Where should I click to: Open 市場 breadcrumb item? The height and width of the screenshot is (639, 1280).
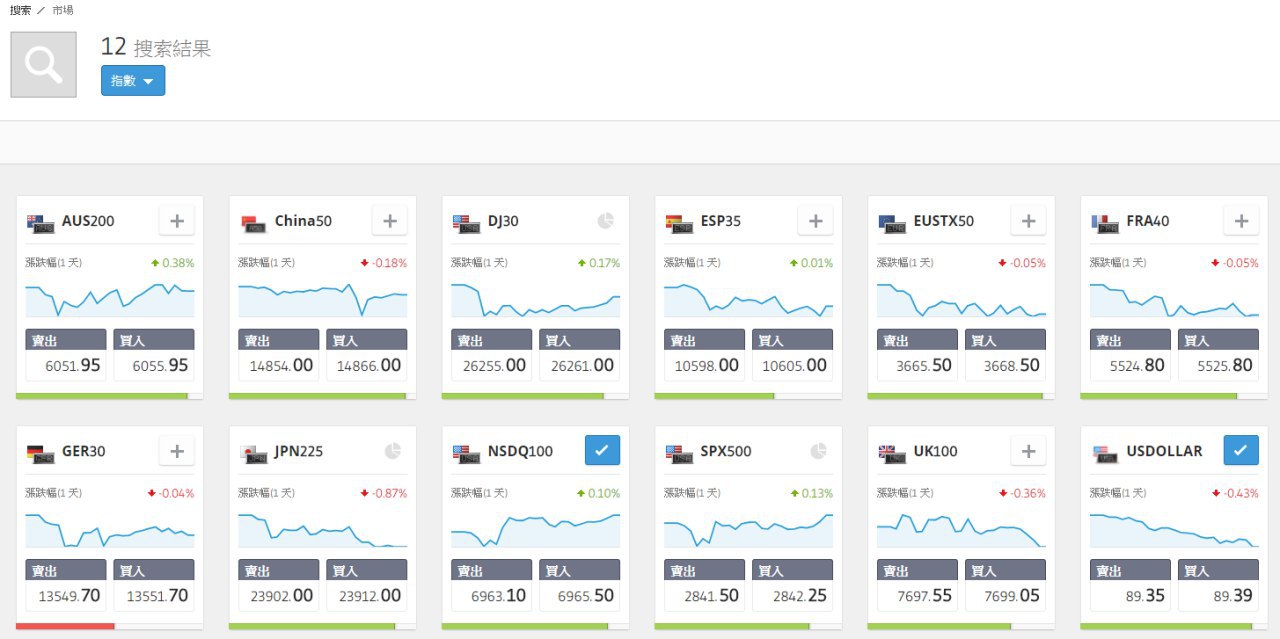click(63, 10)
